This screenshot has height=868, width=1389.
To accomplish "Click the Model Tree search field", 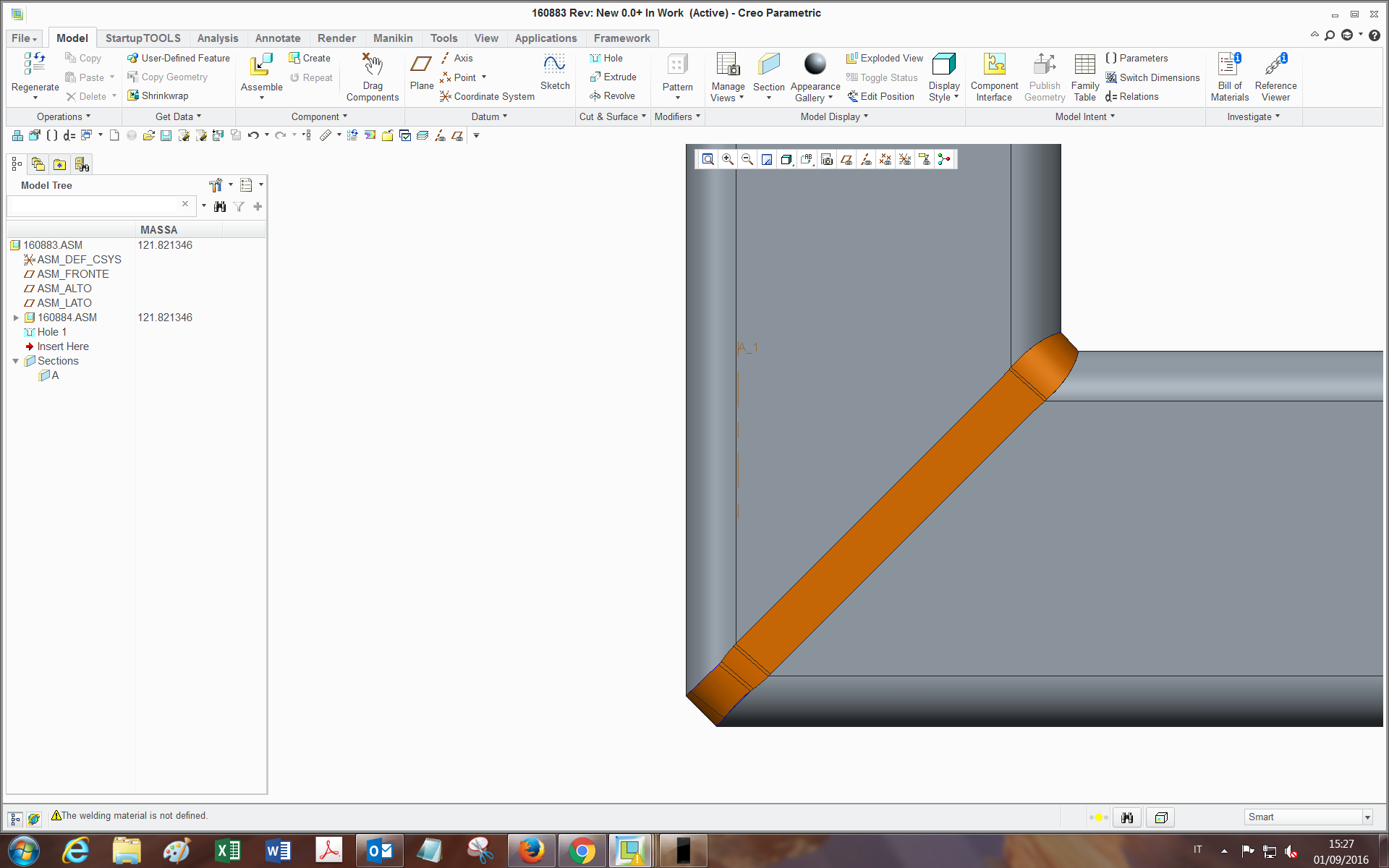I will tap(94, 205).
